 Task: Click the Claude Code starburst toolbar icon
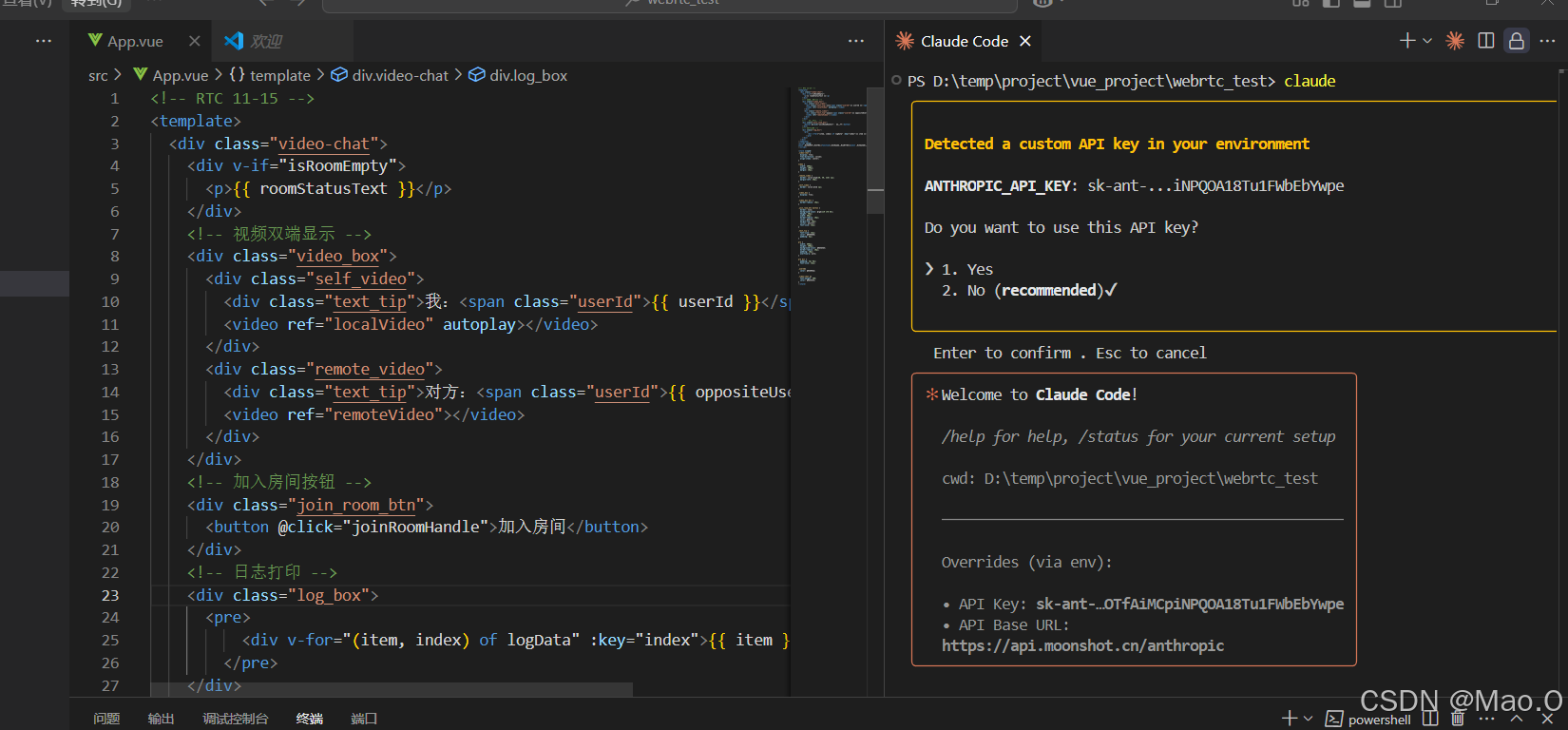click(1455, 41)
